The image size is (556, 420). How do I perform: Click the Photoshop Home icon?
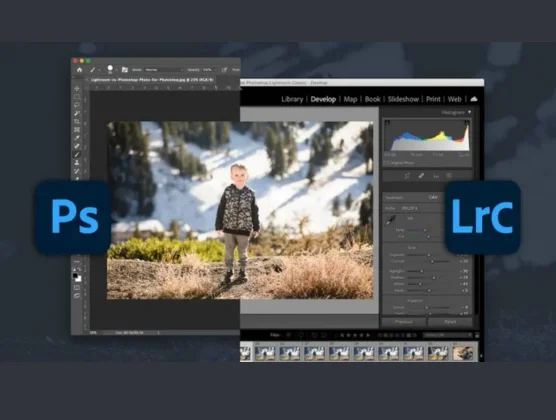79,70
